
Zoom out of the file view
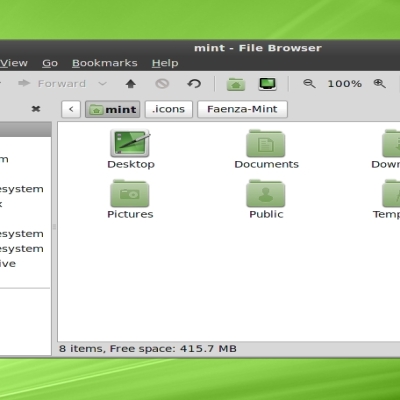[309, 84]
